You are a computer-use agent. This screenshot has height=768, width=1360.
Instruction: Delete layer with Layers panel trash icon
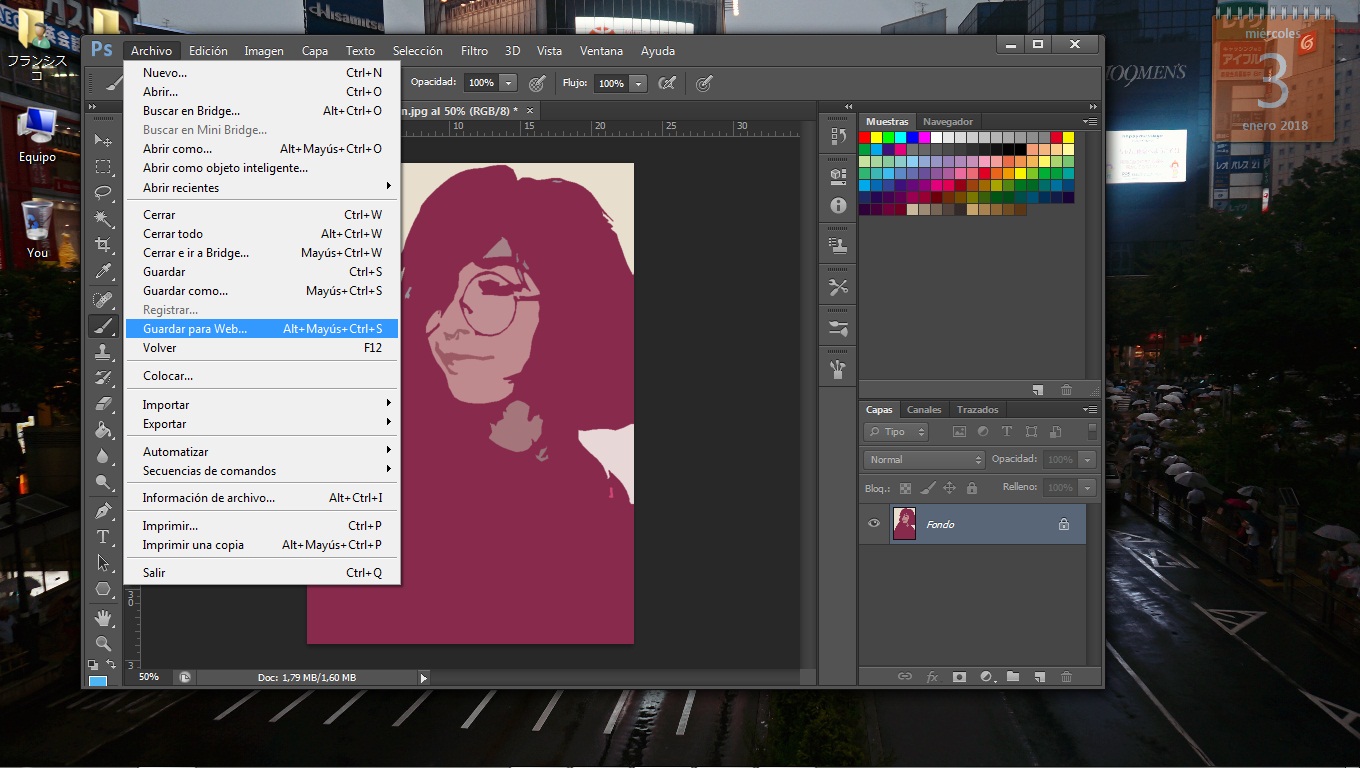point(1066,677)
